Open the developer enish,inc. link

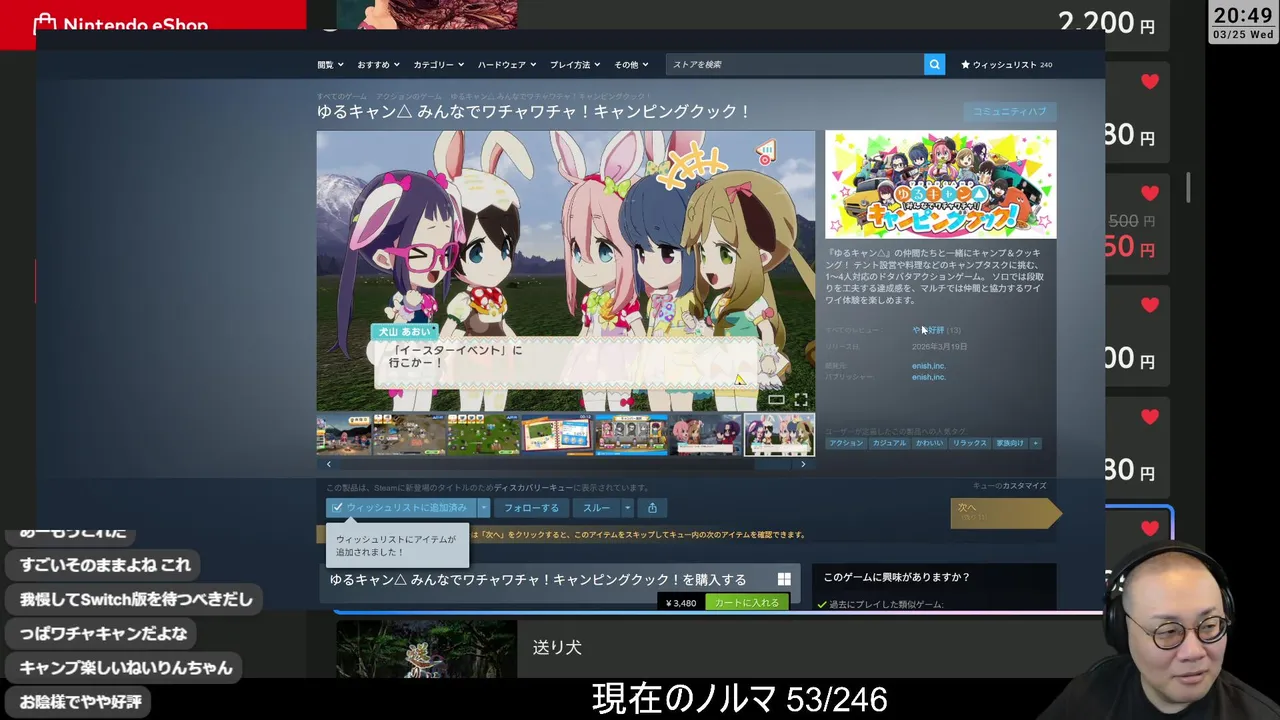click(929, 366)
